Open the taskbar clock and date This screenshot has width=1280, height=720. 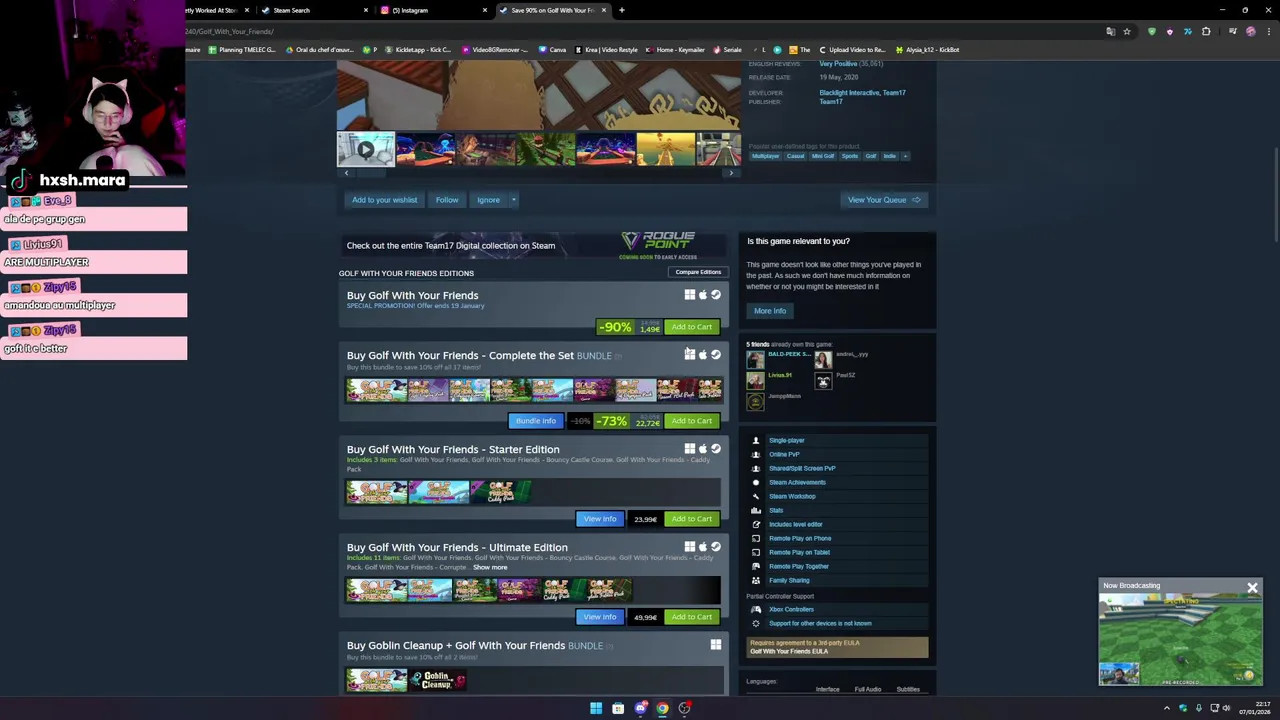(x=1254, y=708)
